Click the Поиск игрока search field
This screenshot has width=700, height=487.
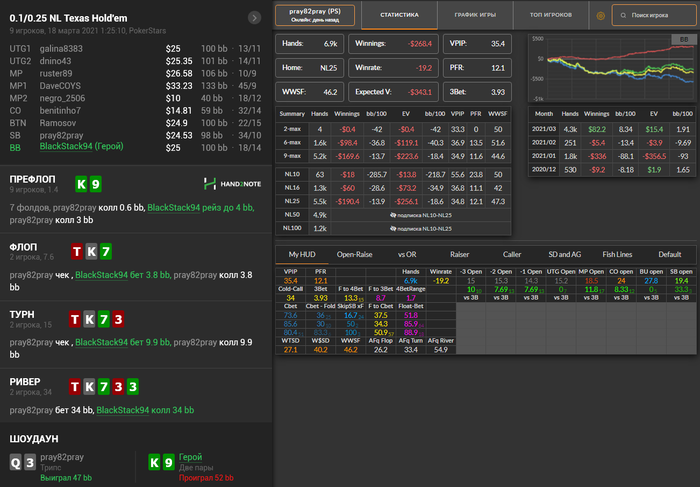654,15
